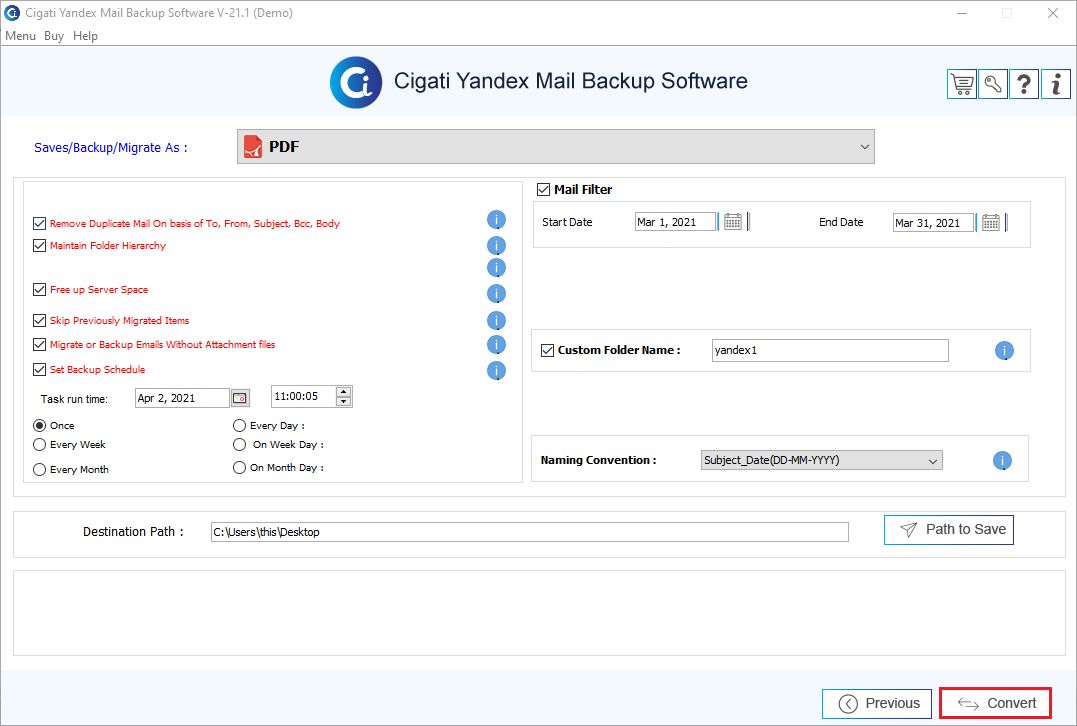Click info icon for Maintain Folder Hierarchy
The image size is (1077, 726).
point(497,245)
